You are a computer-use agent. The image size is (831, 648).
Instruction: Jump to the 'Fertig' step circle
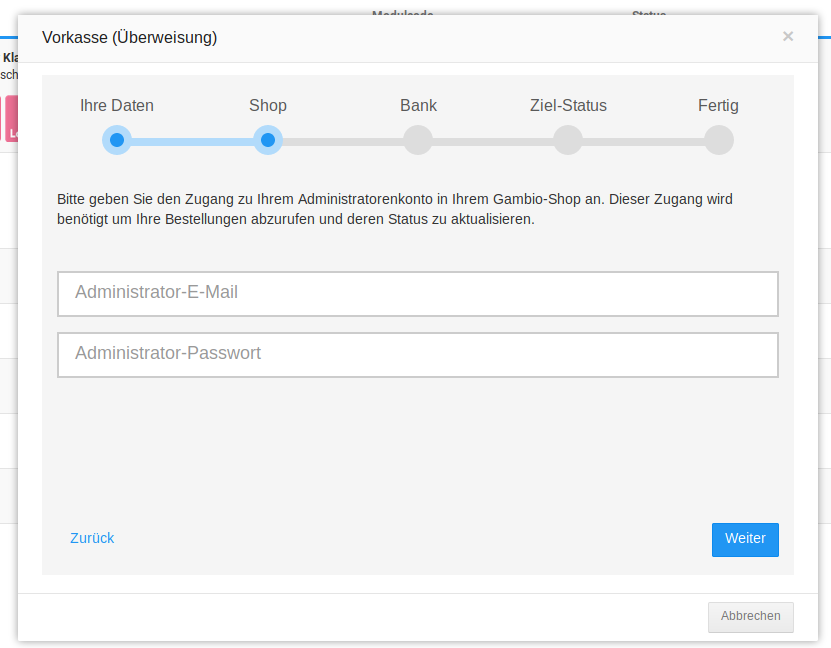[x=718, y=140]
